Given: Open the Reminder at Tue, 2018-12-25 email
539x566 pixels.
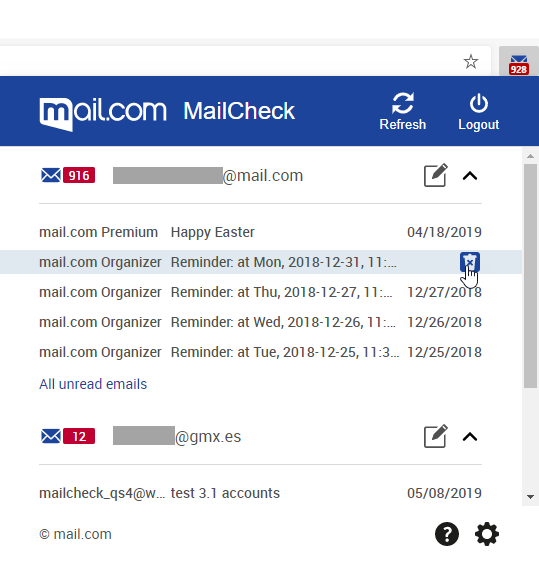Looking at the screenshot, I should click(x=261, y=352).
